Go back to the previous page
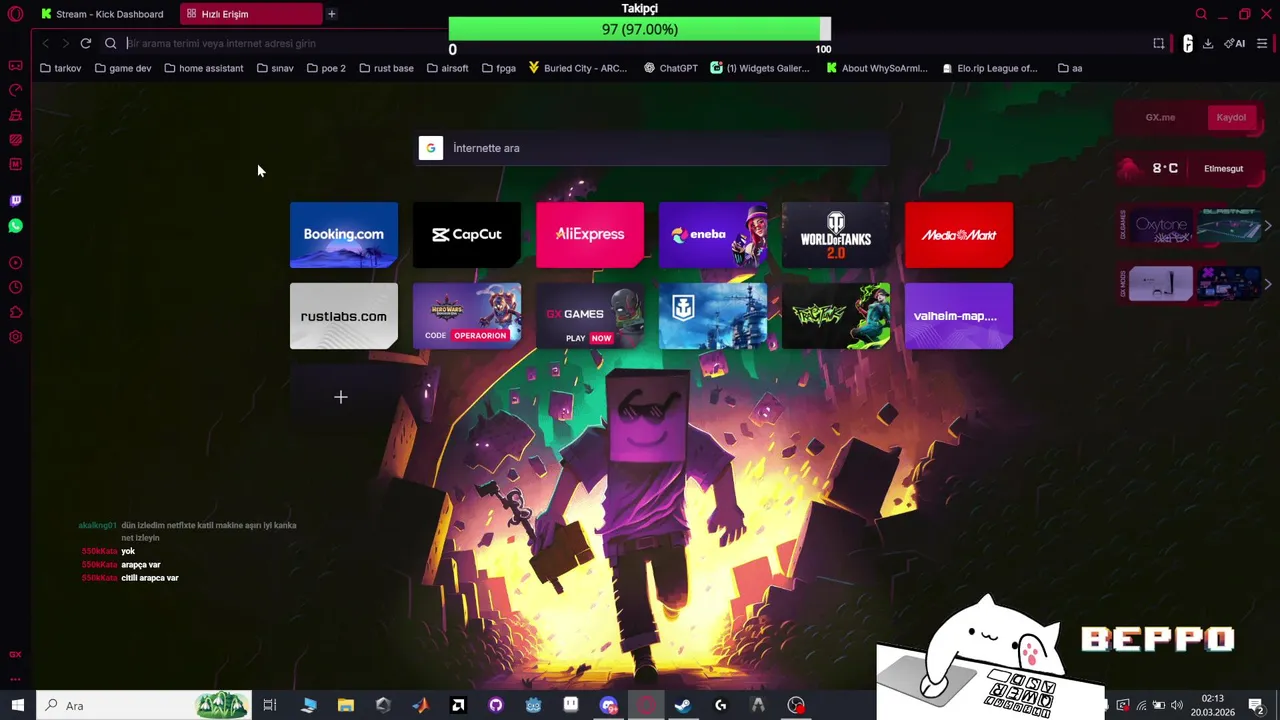The image size is (1280, 720). [x=45, y=43]
